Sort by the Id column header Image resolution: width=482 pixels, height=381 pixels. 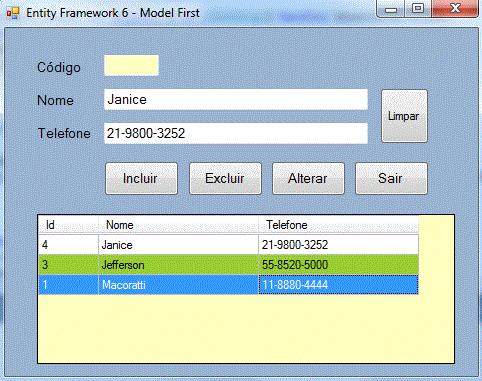68,225
